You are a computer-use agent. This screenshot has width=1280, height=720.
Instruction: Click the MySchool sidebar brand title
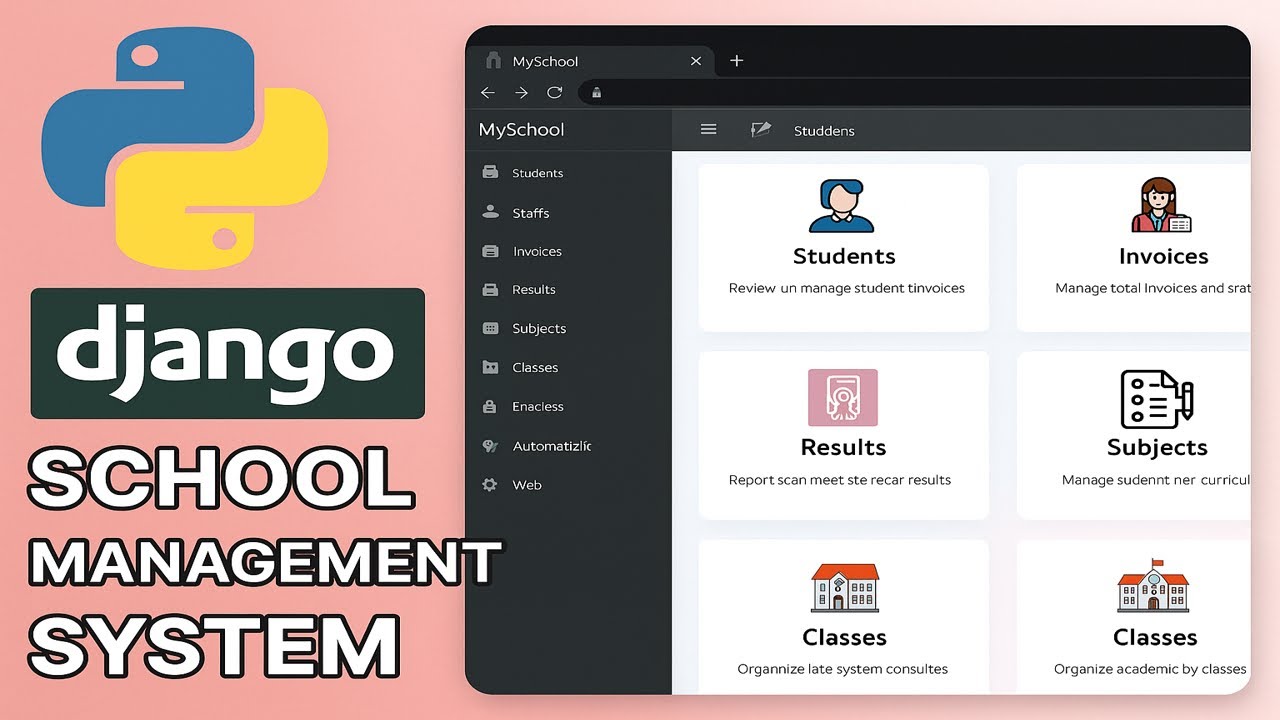(521, 130)
